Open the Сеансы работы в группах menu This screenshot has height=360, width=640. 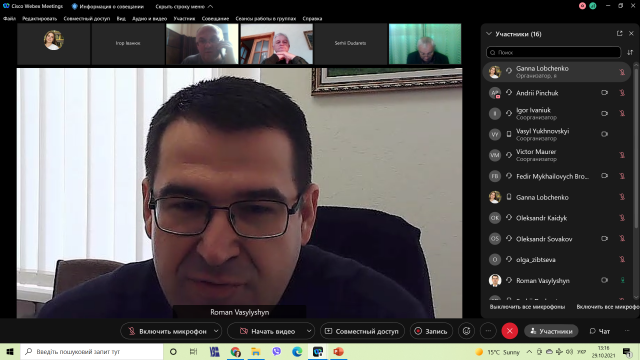[x=265, y=18]
